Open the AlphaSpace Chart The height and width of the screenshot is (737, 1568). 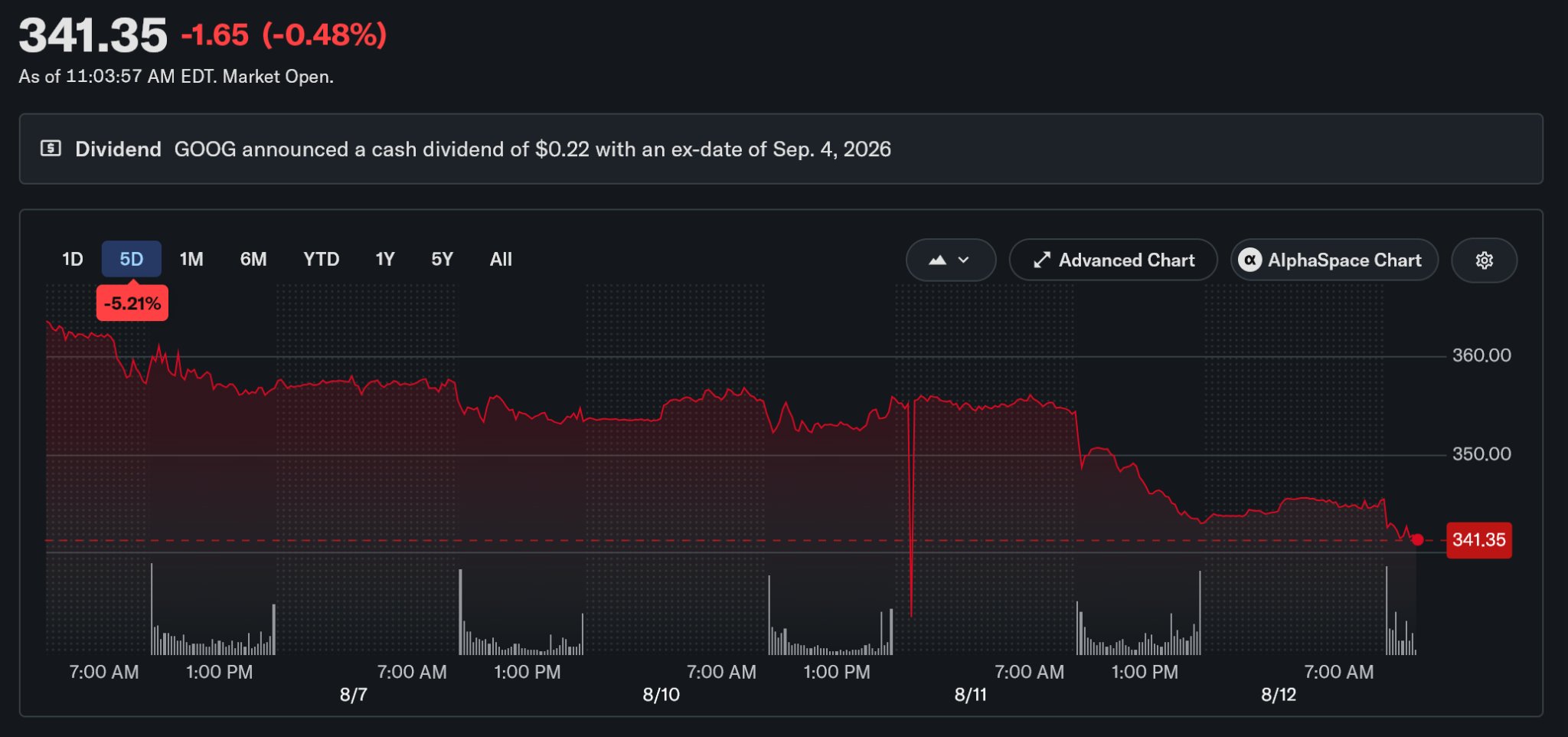coord(1334,260)
